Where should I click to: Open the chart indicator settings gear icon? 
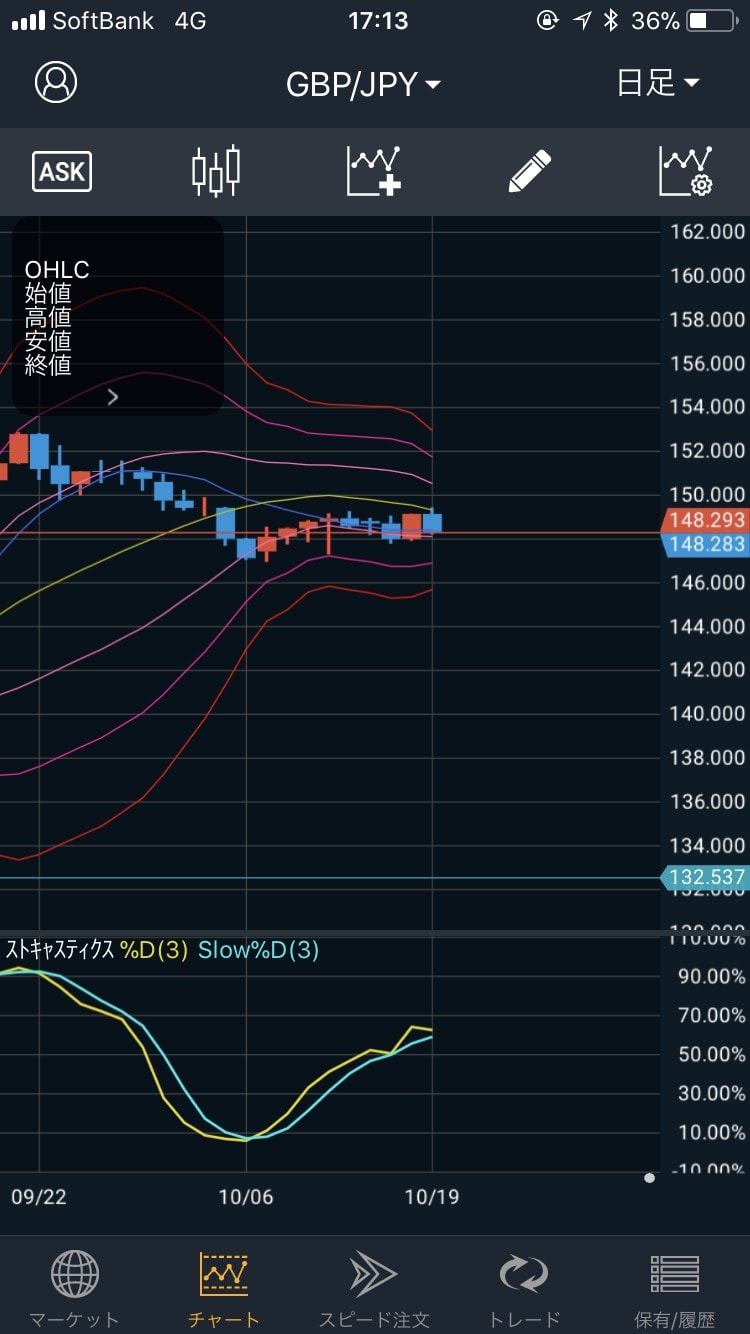pos(686,171)
